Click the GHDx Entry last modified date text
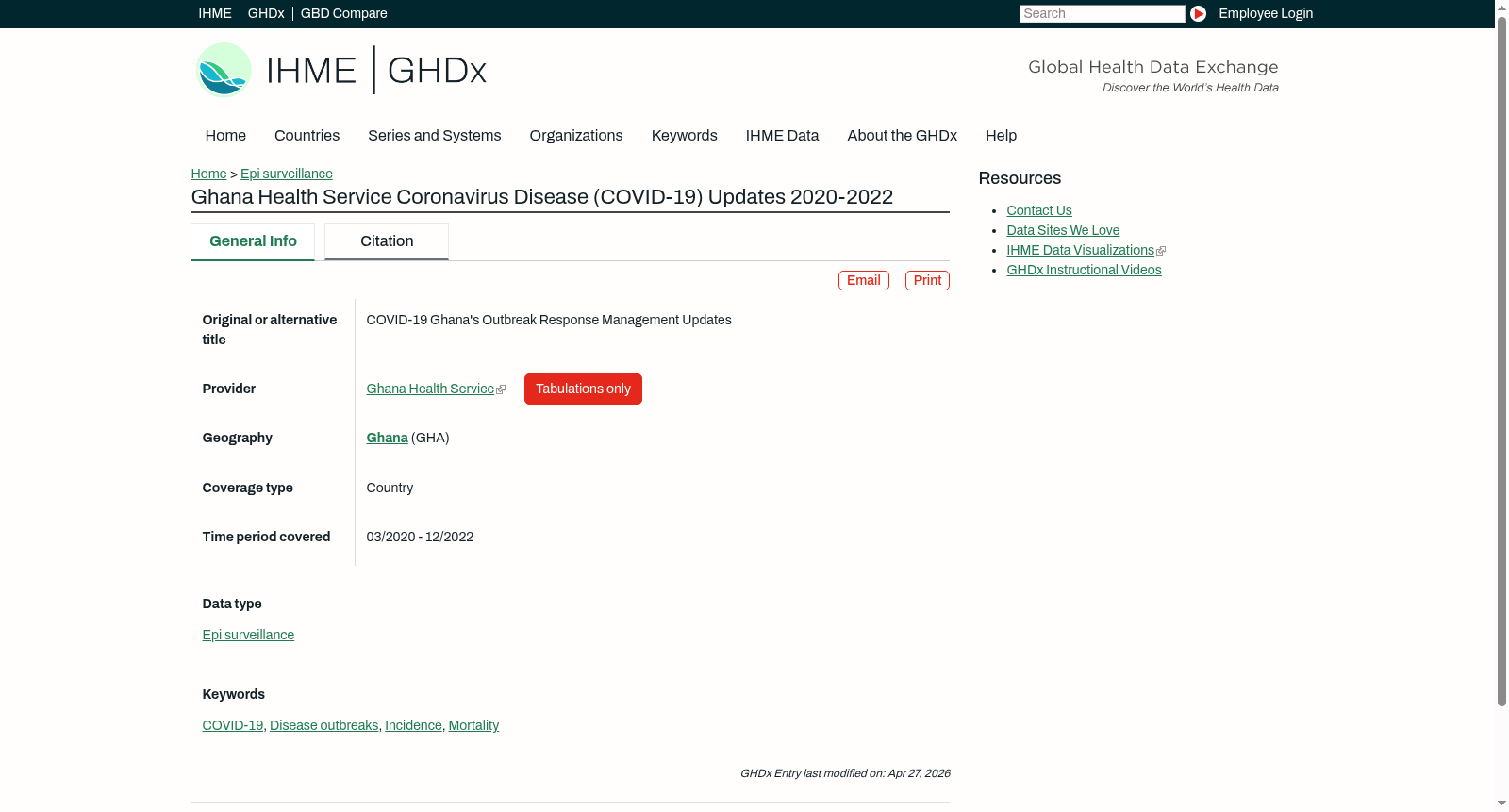Screen dimensions: 1509x812 845,773
